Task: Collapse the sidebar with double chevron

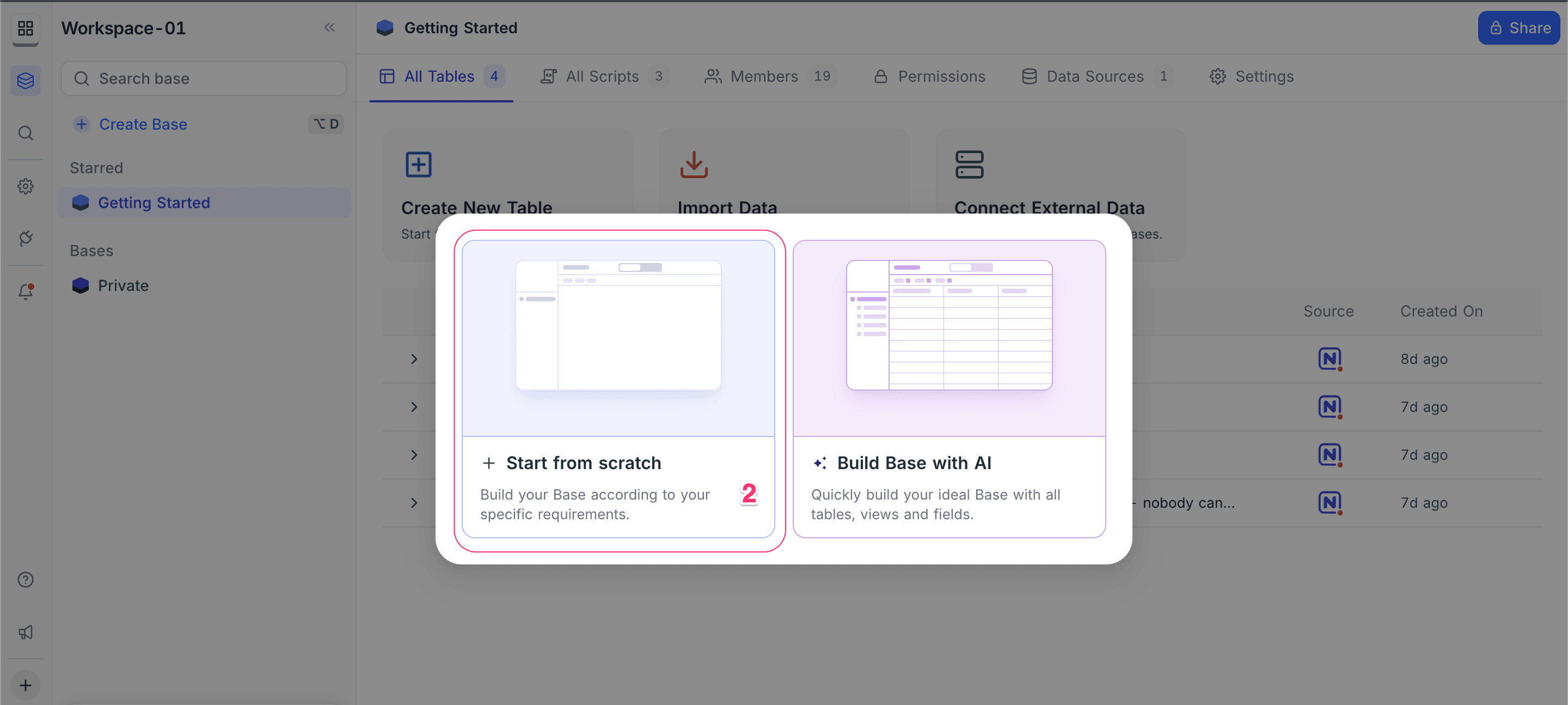Action: pos(329,27)
